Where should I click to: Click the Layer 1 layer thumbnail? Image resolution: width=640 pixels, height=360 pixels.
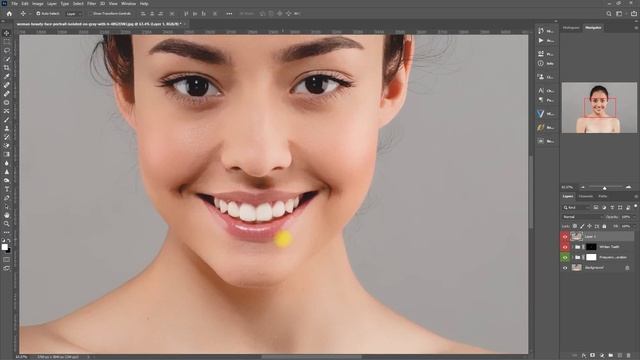pyautogui.click(x=577, y=236)
